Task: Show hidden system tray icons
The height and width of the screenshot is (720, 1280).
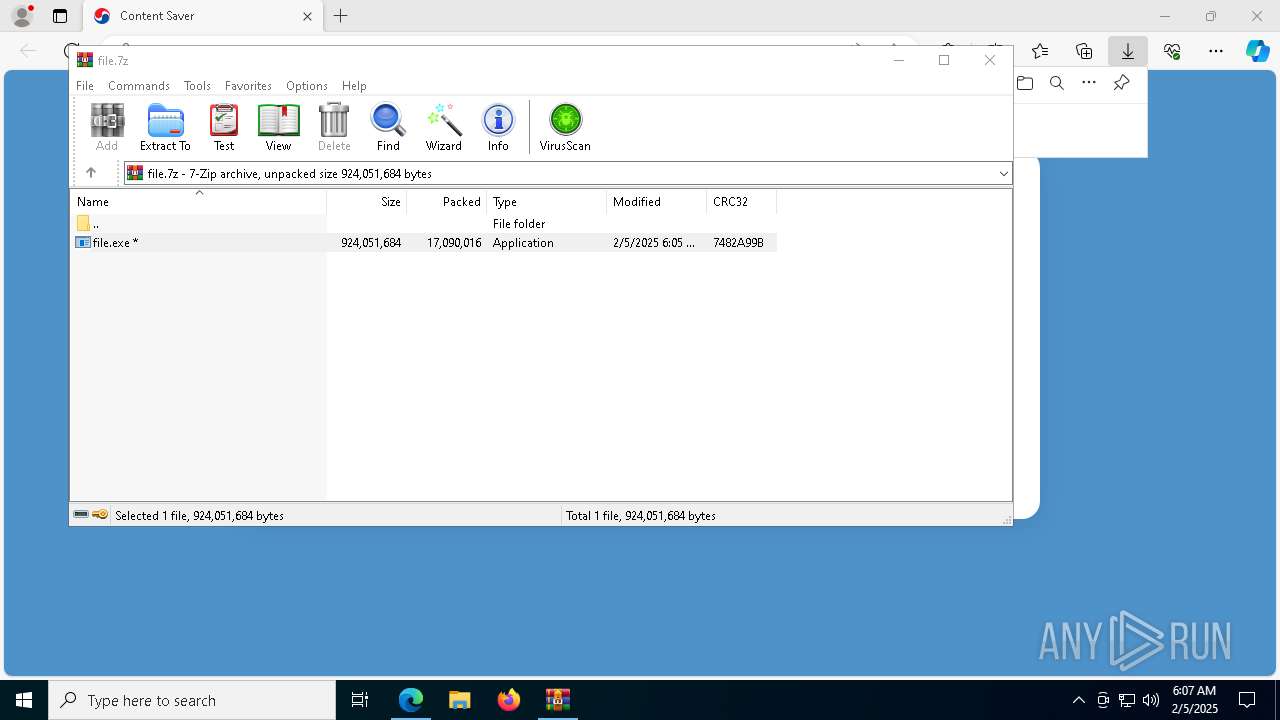Action: [x=1078, y=700]
